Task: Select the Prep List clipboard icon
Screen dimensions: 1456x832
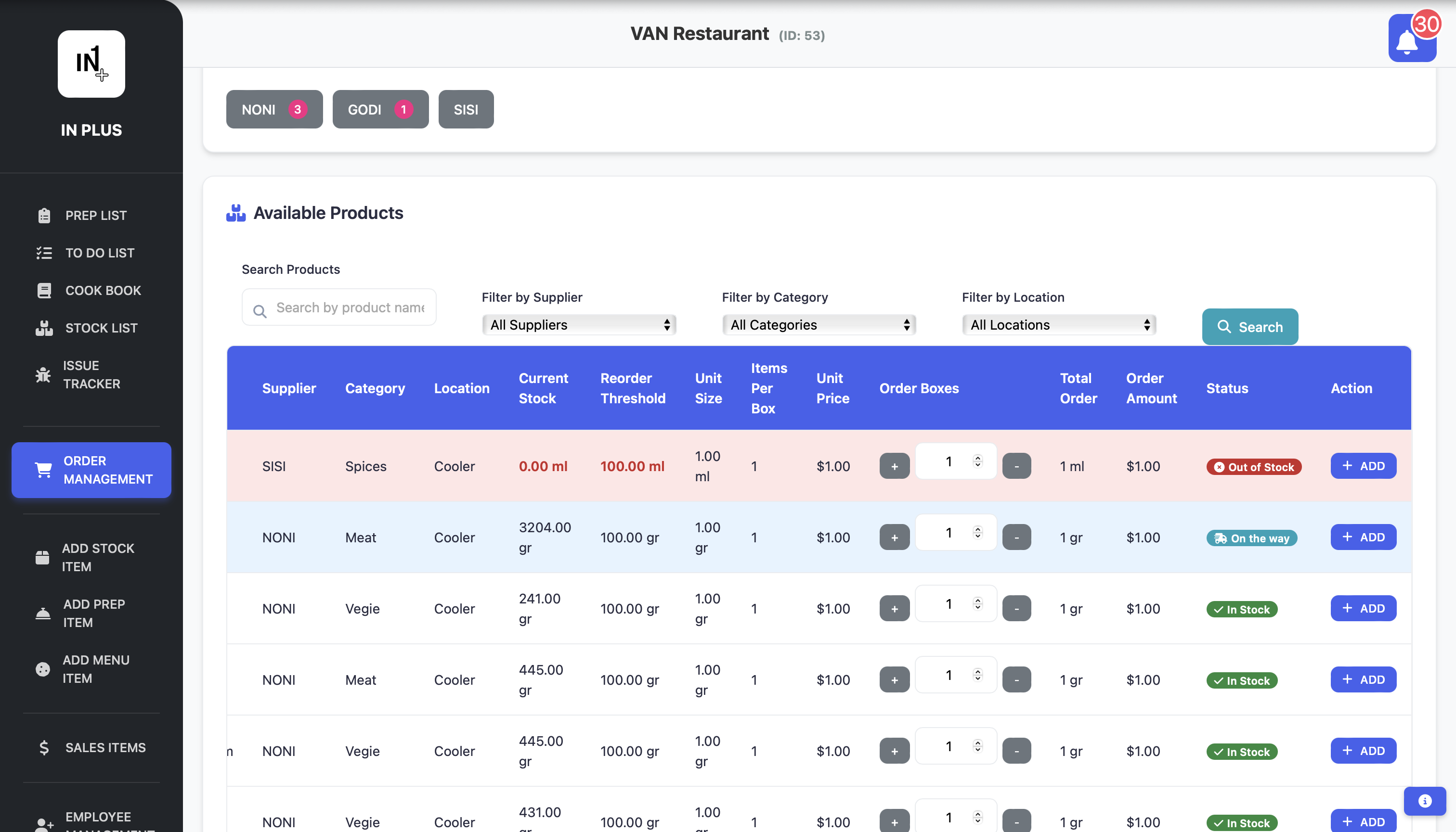Action: [45, 216]
